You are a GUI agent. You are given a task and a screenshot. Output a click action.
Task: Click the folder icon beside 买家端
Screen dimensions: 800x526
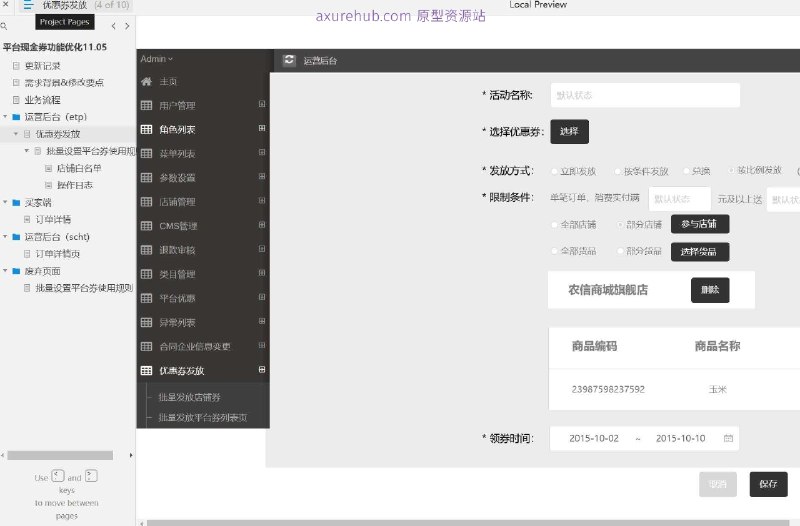pos(16,203)
